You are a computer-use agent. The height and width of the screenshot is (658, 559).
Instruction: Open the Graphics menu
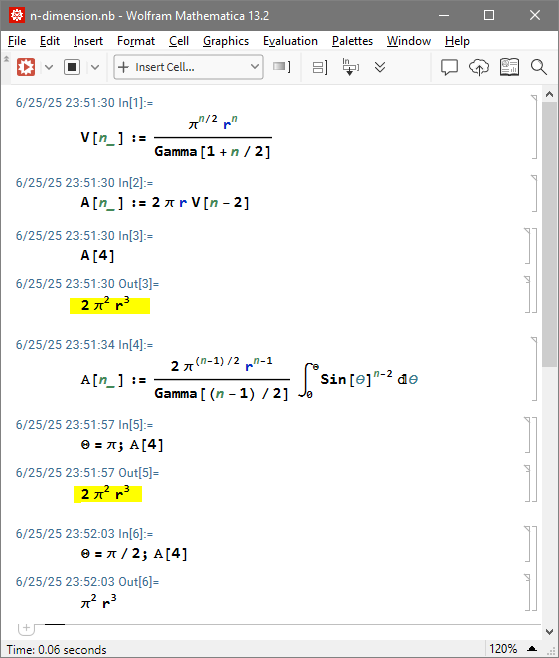click(226, 41)
